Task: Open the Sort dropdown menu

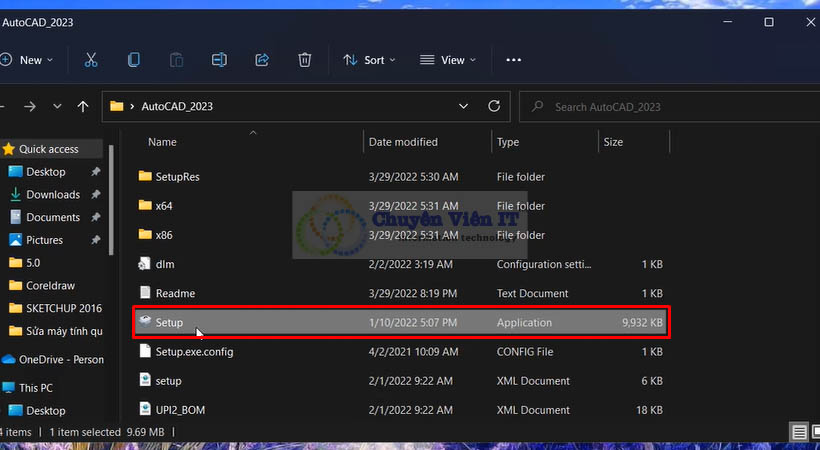Action: tap(369, 60)
